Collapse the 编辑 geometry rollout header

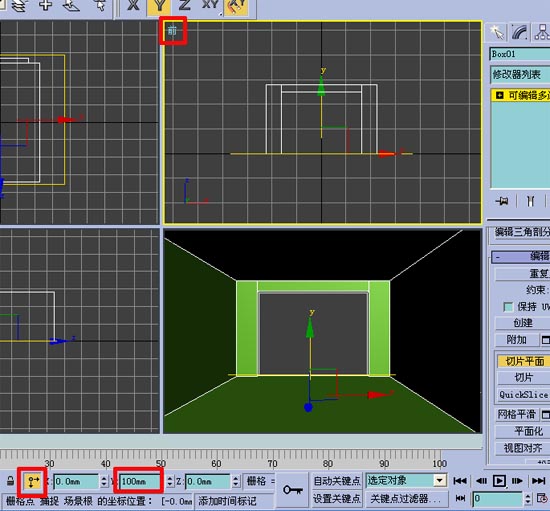point(521,256)
